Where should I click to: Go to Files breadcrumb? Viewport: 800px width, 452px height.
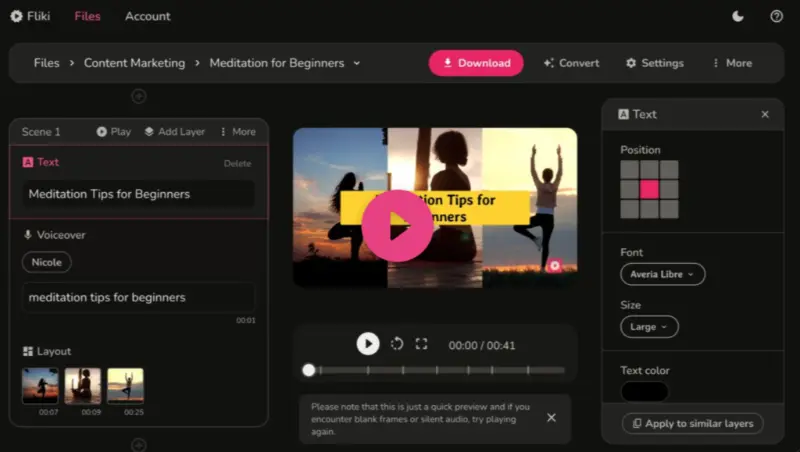click(46, 63)
